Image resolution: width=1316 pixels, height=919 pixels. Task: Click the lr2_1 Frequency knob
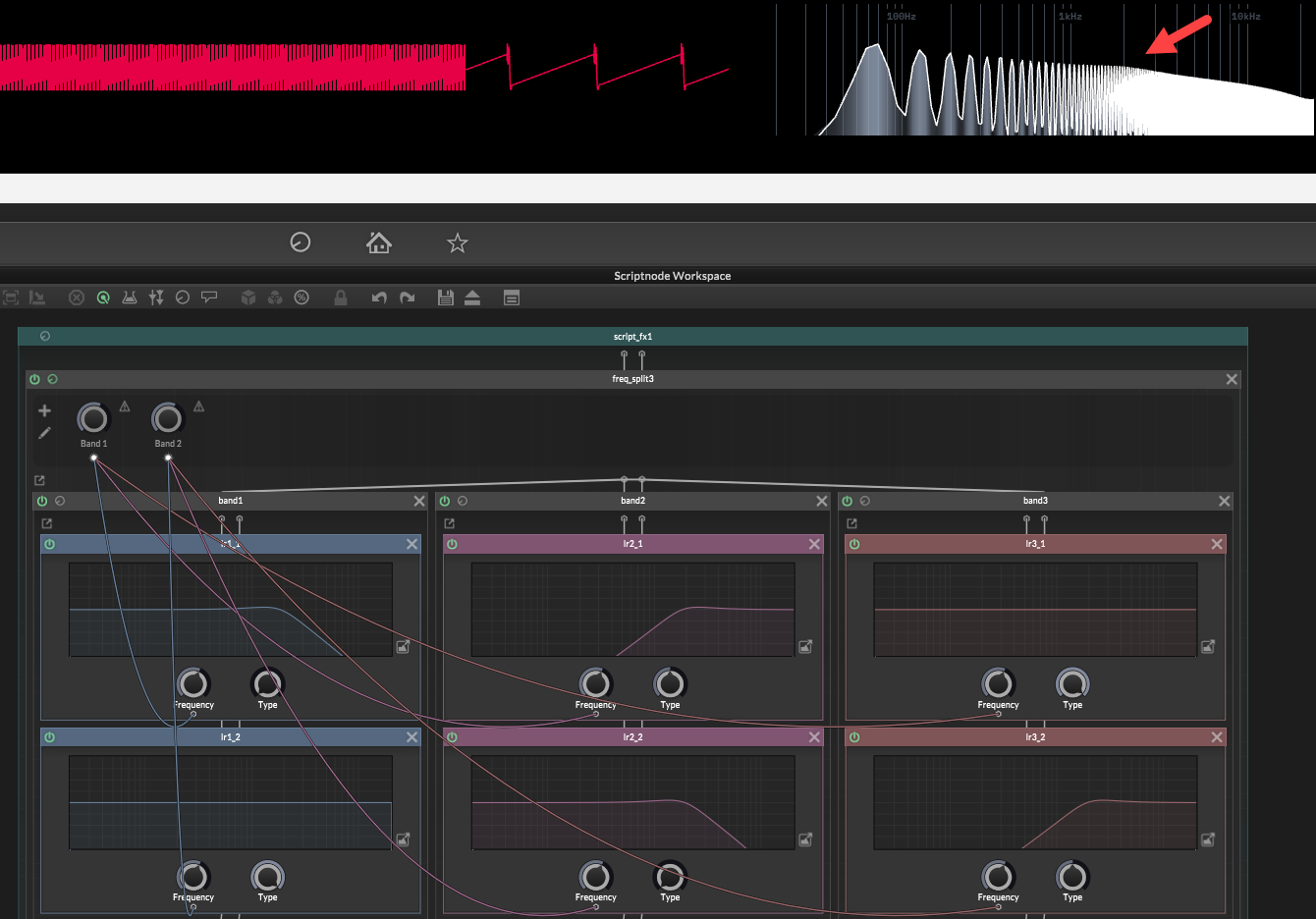[595, 682]
